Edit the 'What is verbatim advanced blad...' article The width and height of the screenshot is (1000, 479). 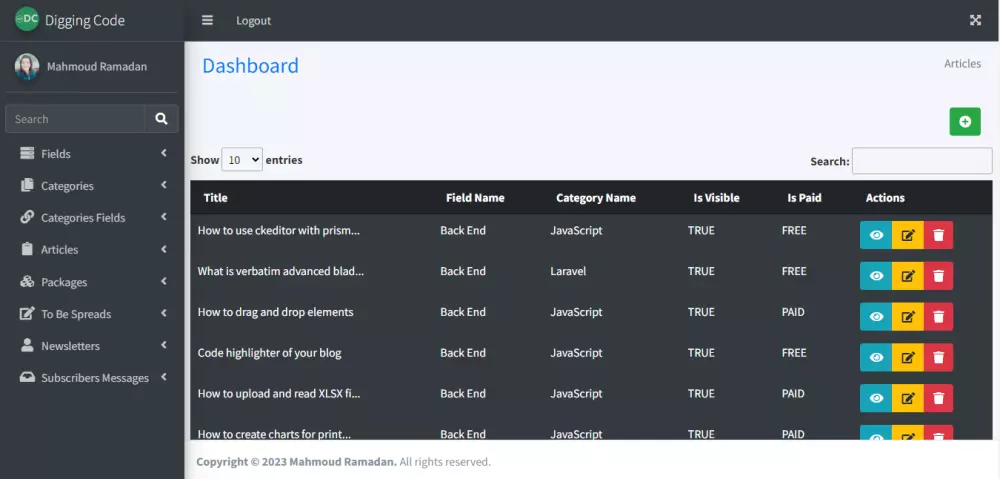907,276
